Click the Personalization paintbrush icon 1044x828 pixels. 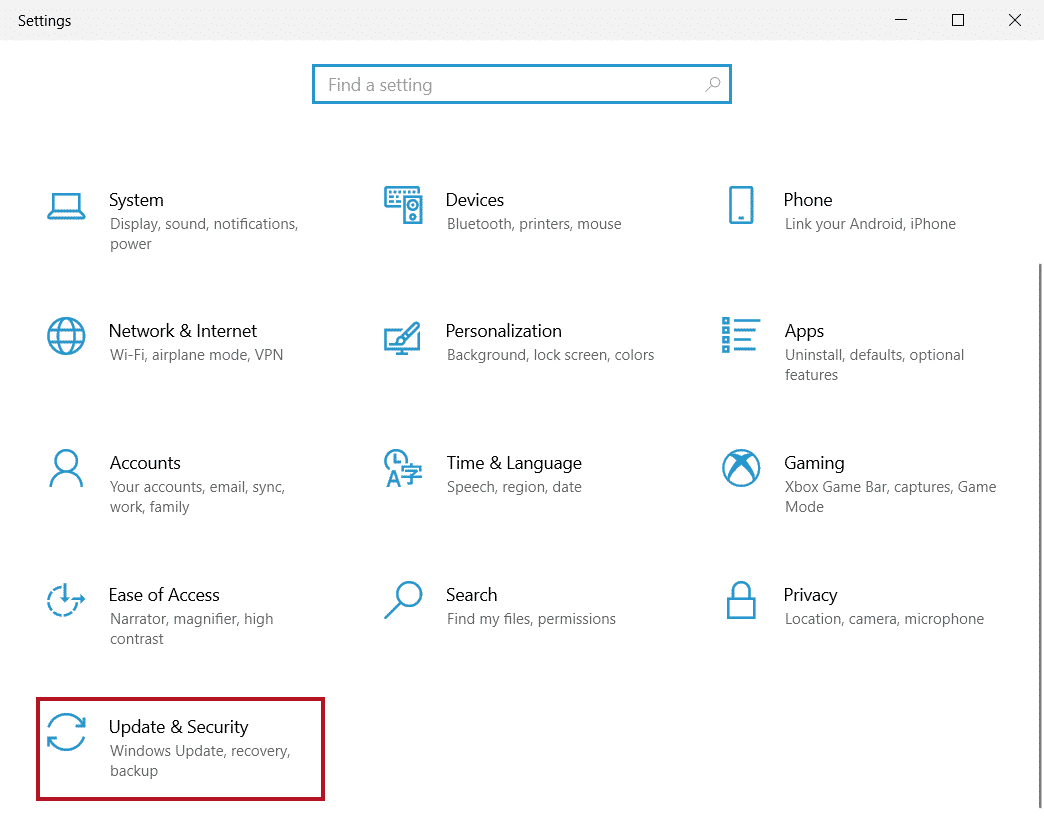[402, 338]
